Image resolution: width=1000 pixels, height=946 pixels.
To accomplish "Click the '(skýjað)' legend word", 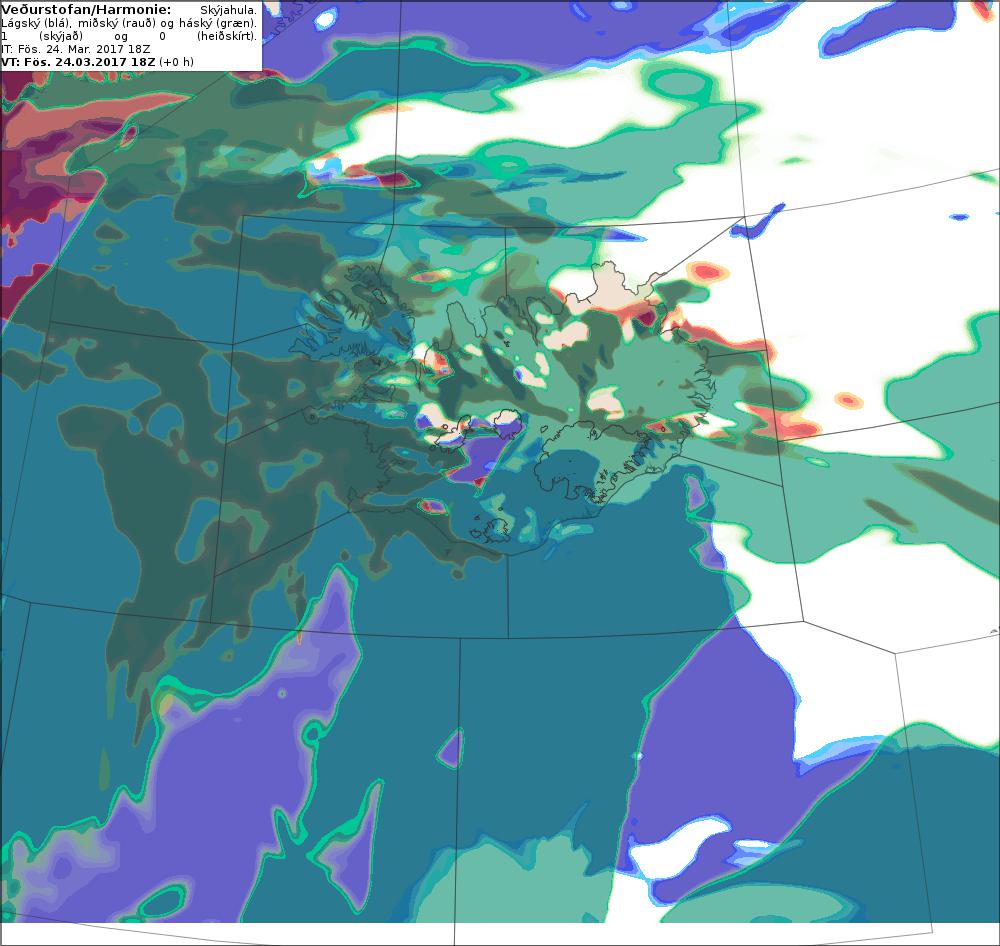I will tap(60, 36).
